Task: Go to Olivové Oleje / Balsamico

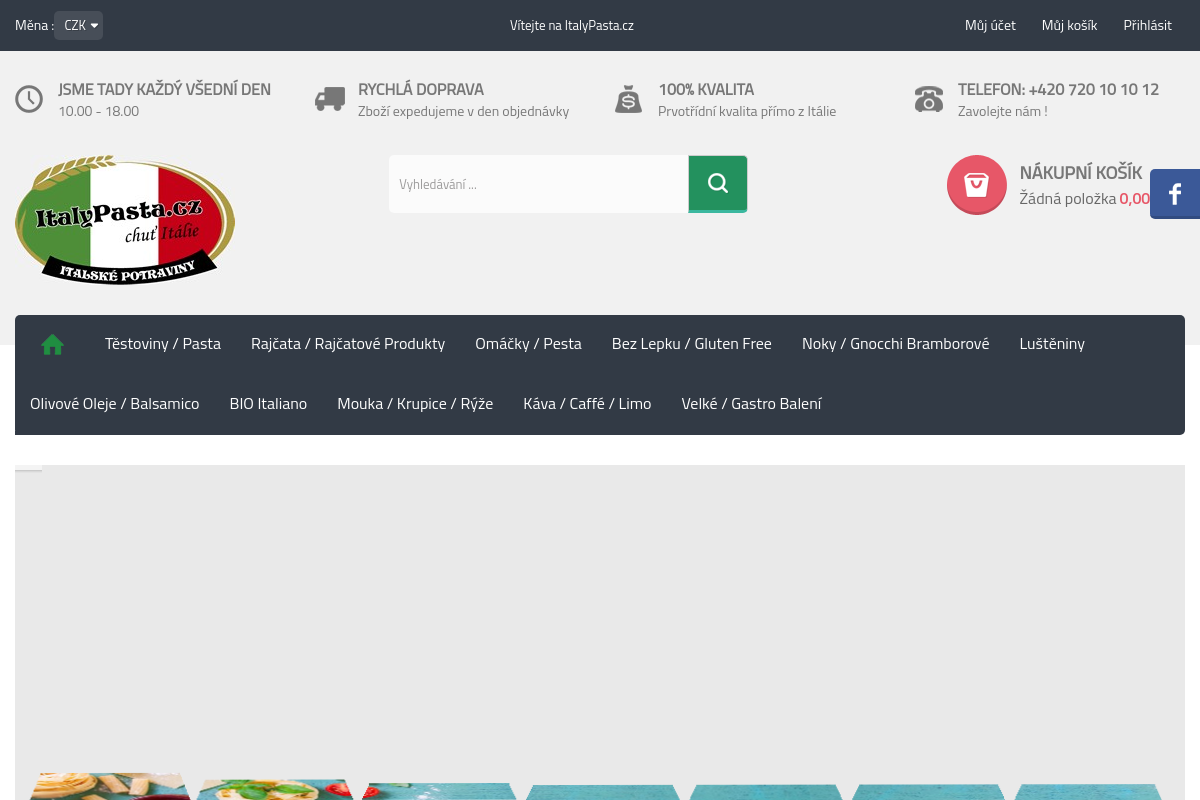Action: tap(115, 404)
